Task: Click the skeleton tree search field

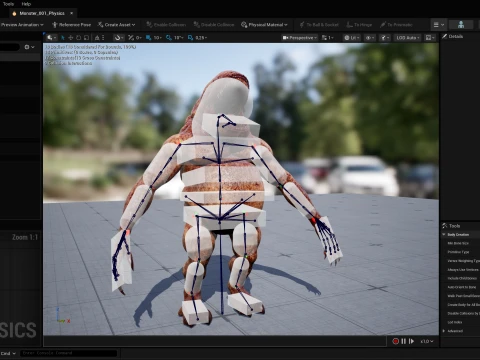Action: click(10, 47)
